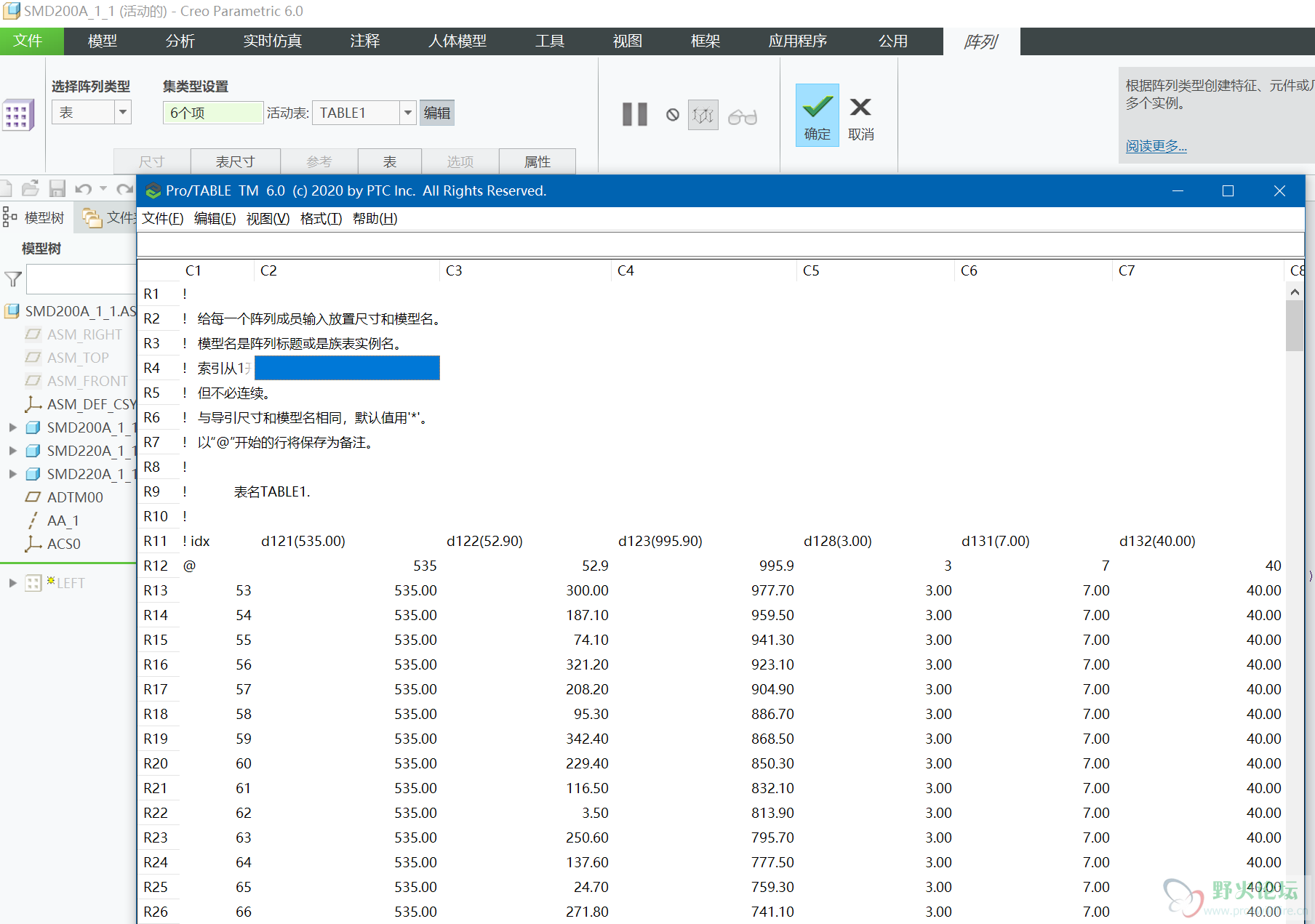The height and width of the screenshot is (924, 1315).
Task: Click the undo arrow icon
Action: [x=83, y=189]
